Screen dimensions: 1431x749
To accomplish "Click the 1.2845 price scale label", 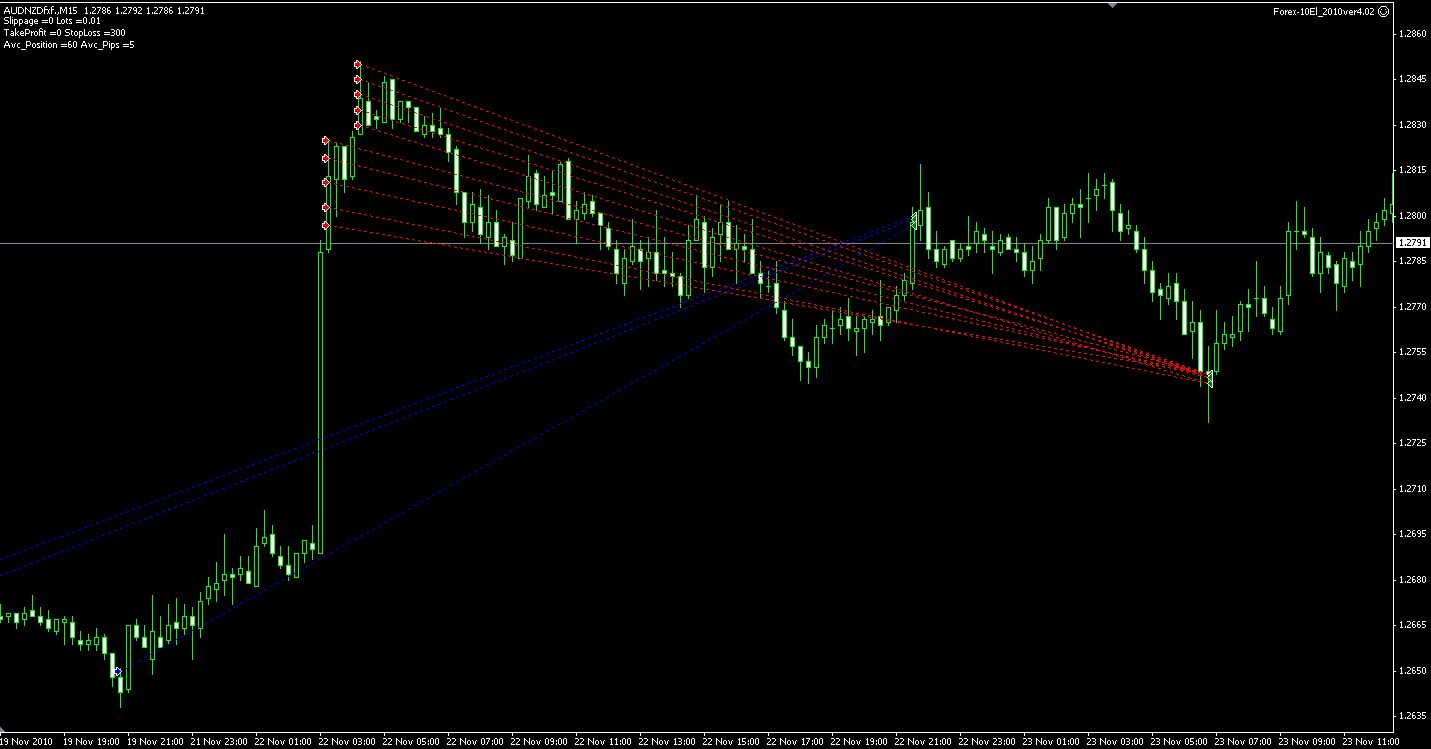I will 1413,79.
